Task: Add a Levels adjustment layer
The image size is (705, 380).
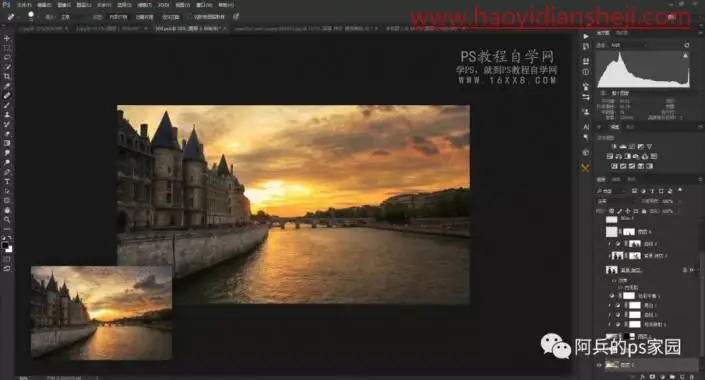Action: click(x=623, y=147)
